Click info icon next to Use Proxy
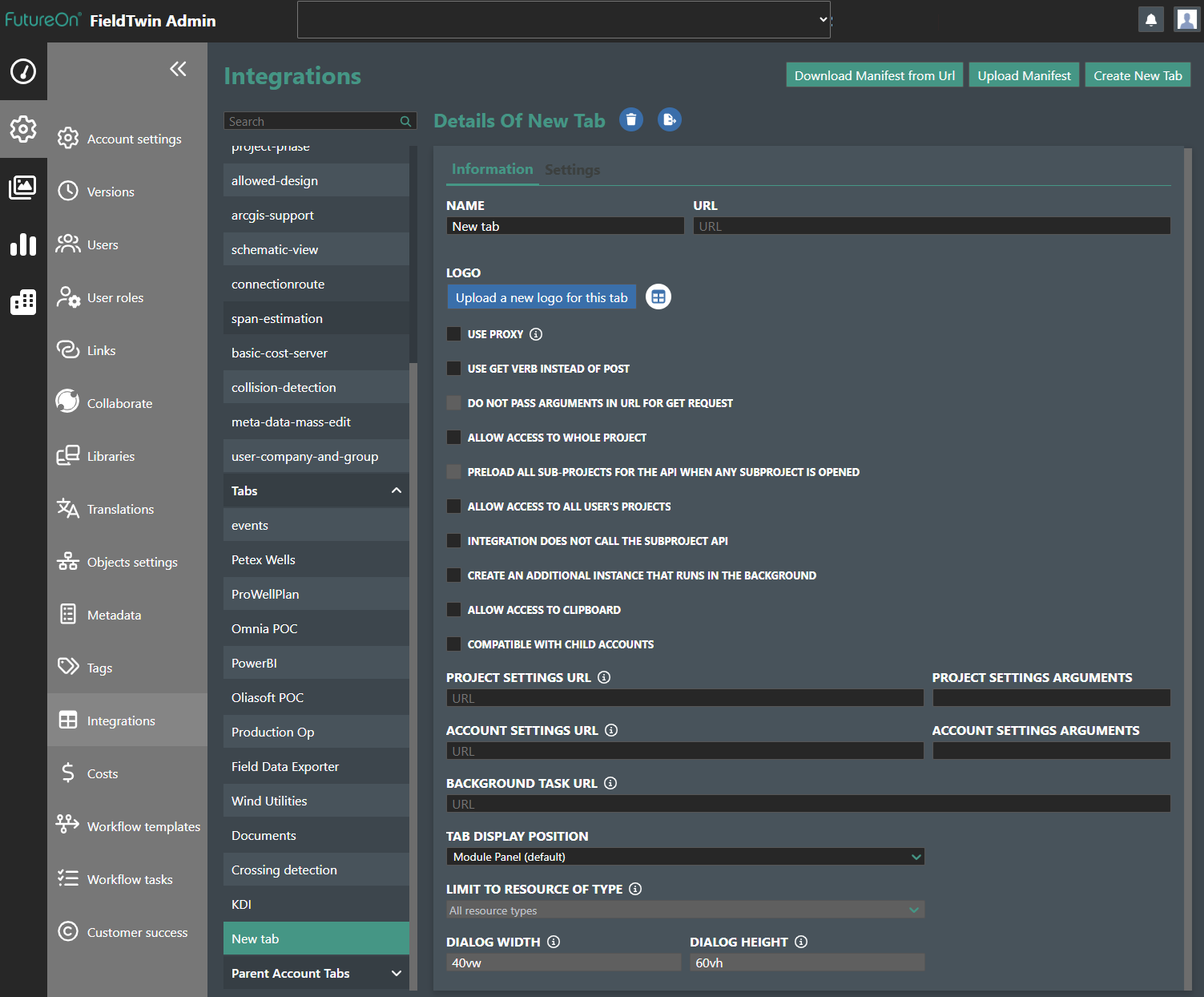The image size is (1204, 997). coord(536,334)
